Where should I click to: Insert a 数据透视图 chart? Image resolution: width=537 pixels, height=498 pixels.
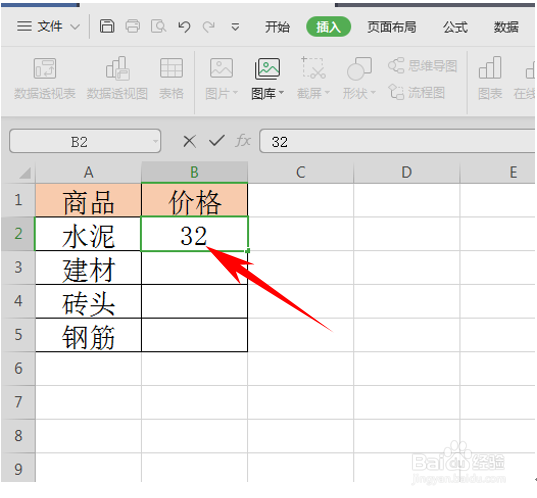tap(117, 79)
